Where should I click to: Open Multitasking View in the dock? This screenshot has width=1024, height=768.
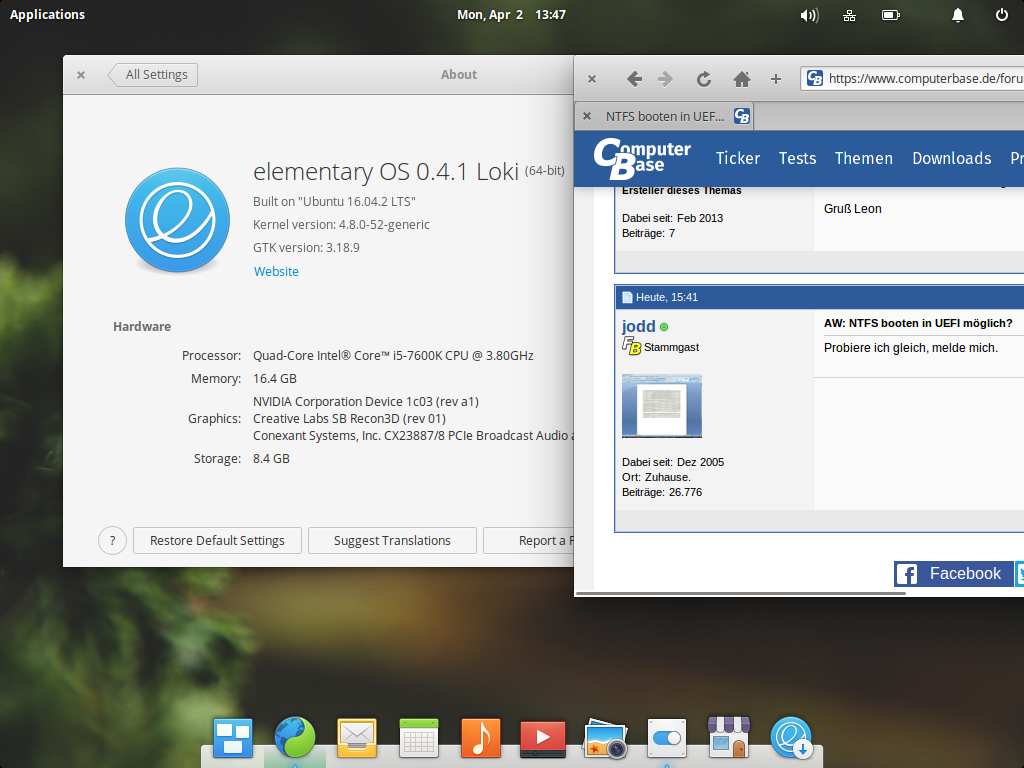[232, 738]
